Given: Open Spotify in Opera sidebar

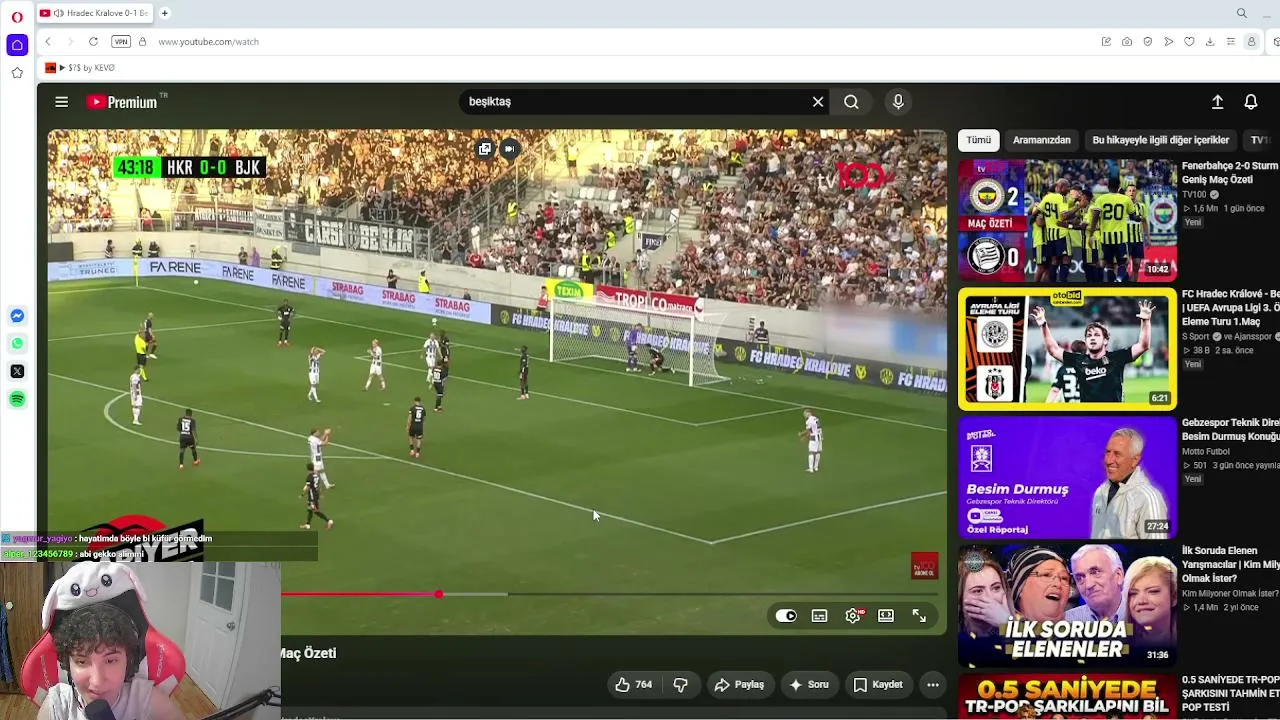Looking at the screenshot, I should click(17, 399).
